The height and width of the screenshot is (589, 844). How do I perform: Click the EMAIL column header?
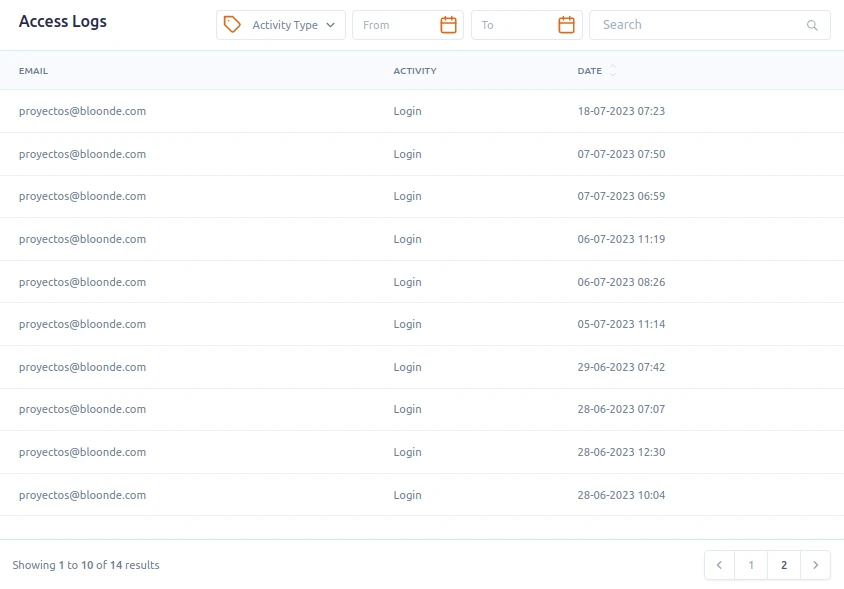pos(33,71)
